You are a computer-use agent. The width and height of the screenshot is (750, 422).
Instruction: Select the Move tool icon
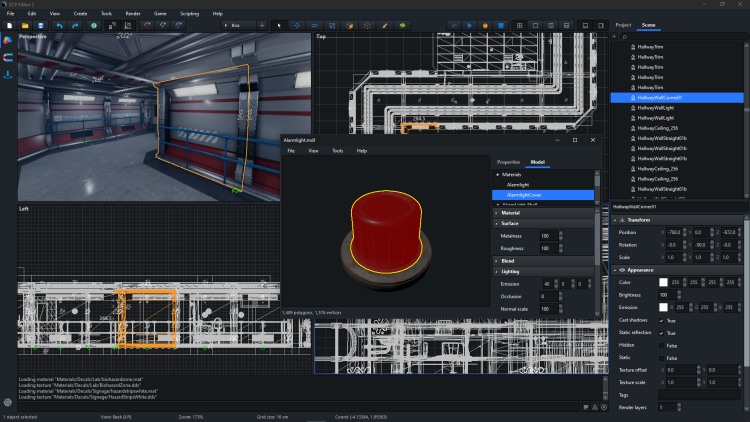point(299,24)
